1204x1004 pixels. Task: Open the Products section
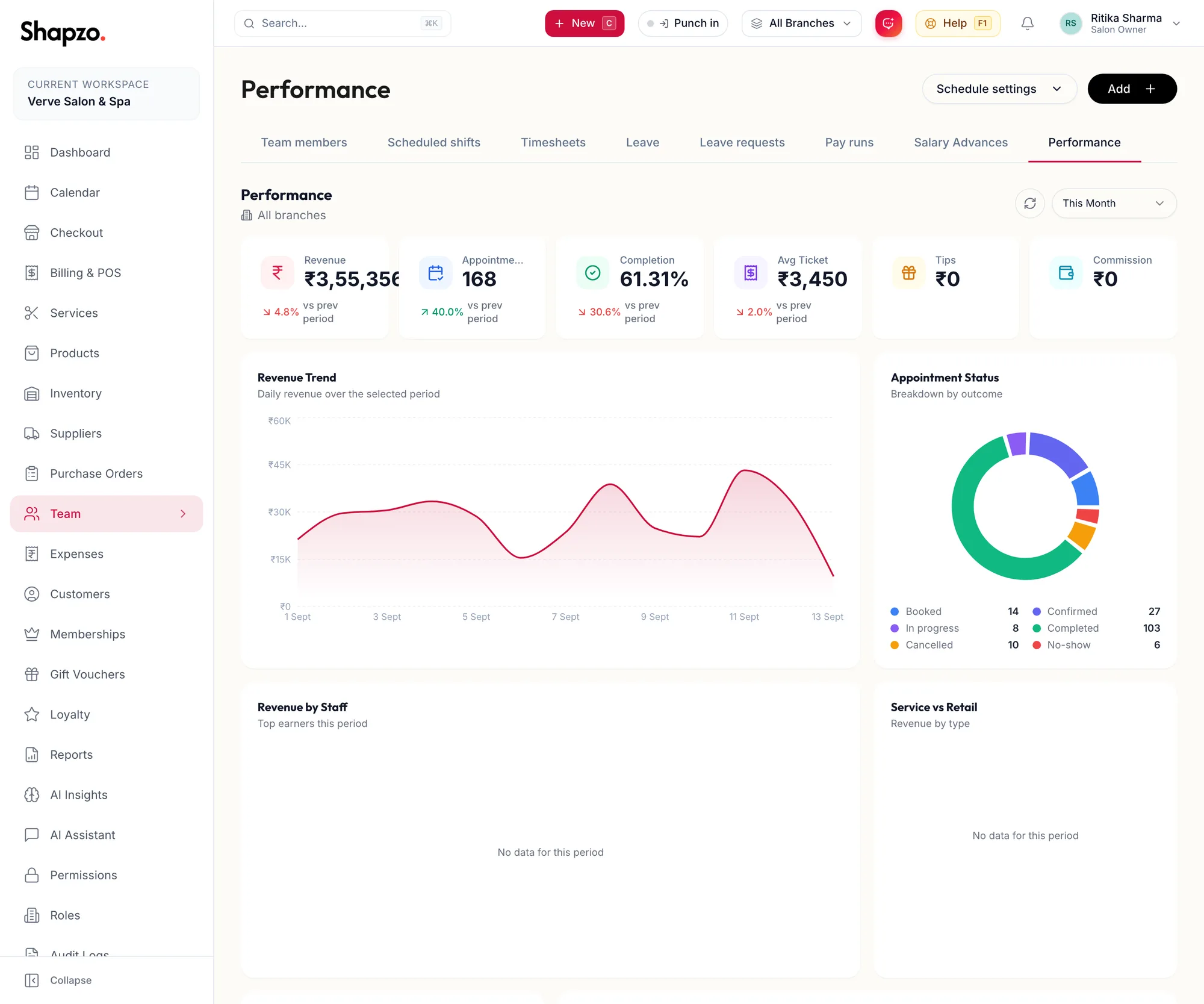(x=107, y=353)
